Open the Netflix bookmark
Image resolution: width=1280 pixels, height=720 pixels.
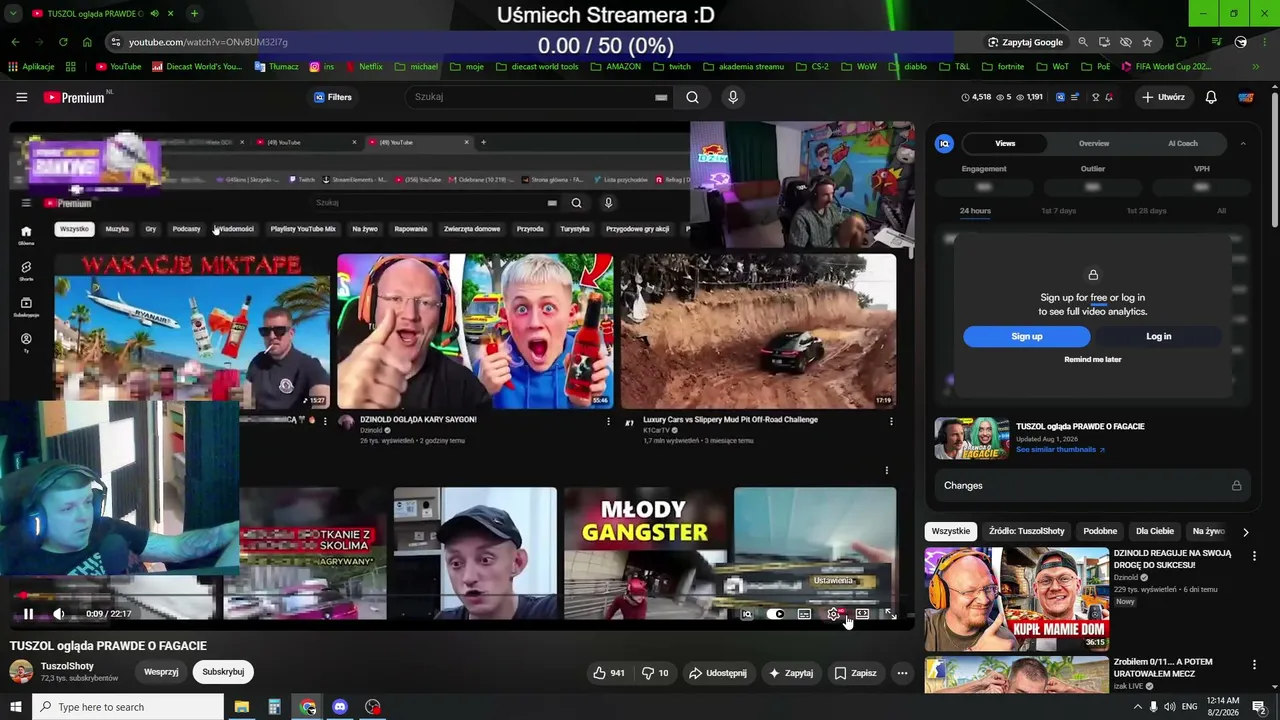363,67
